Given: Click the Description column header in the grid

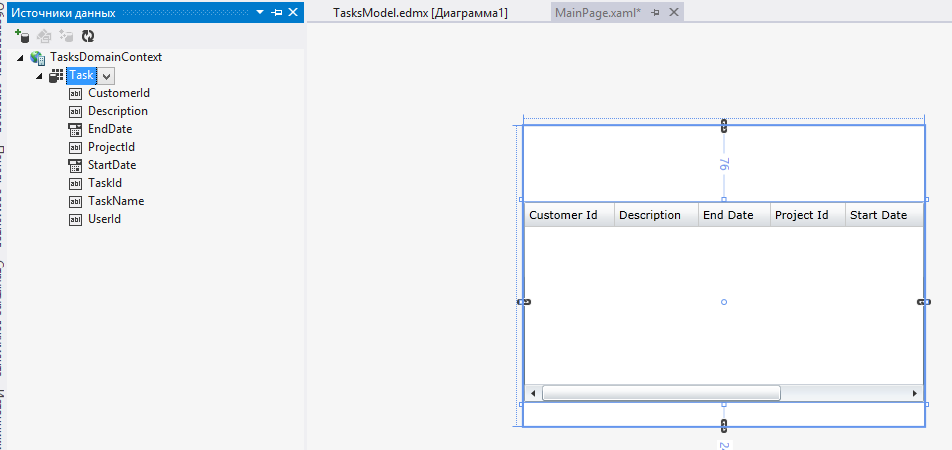Looking at the screenshot, I should (656, 215).
